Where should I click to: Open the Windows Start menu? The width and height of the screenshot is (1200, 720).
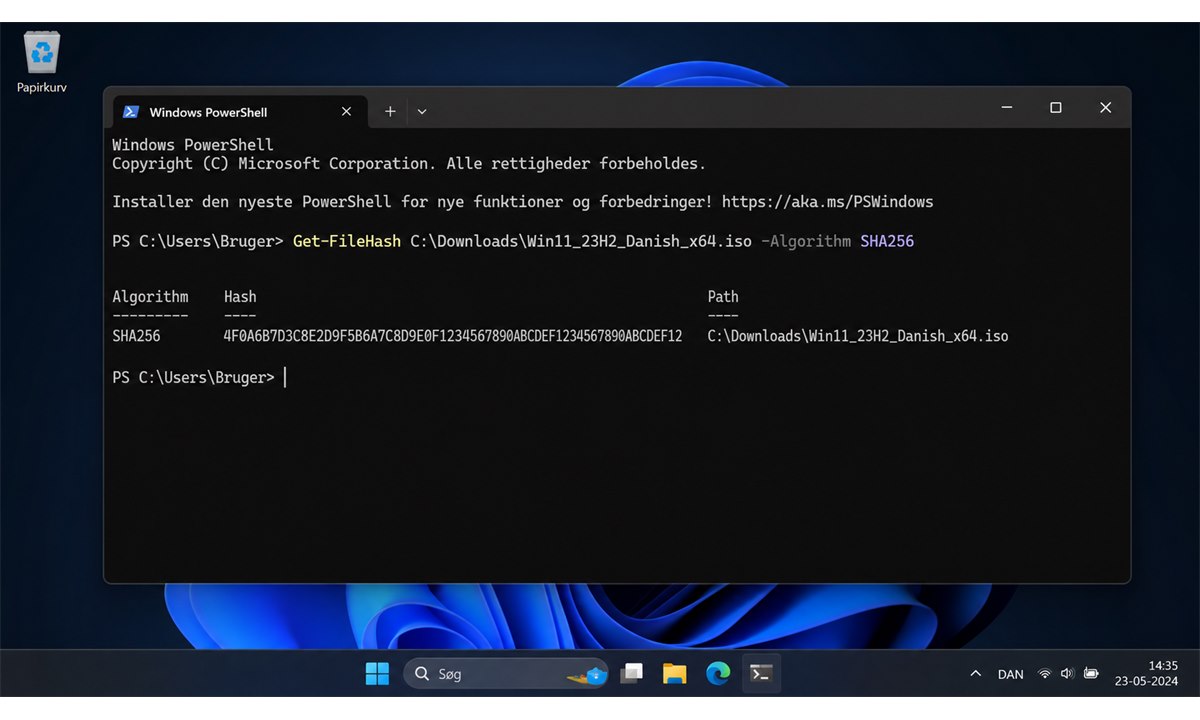[377, 674]
